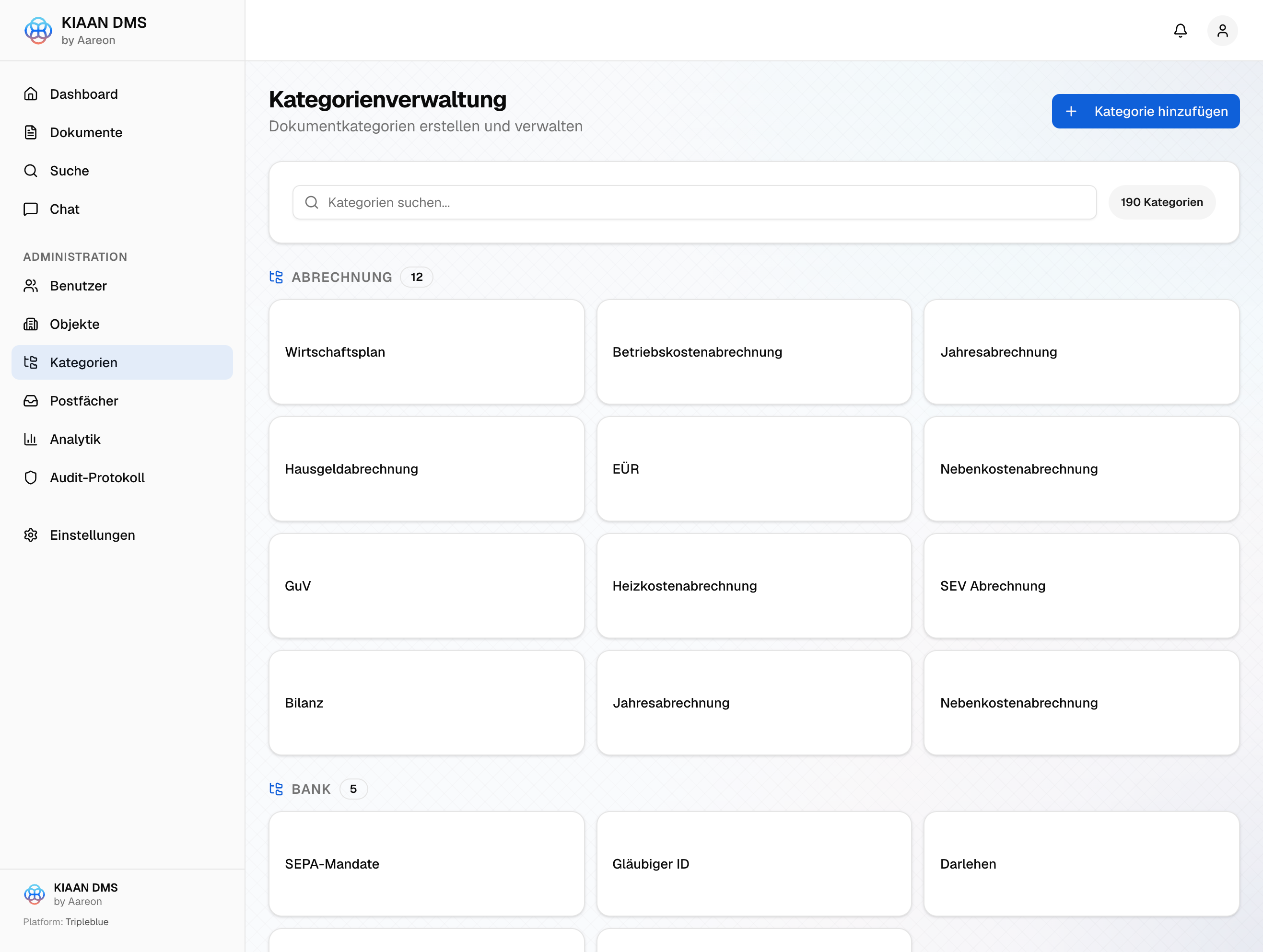The height and width of the screenshot is (952, 1263).
Task: Focus the Kategorien suchen input field
Action: [x=694, y=202]
